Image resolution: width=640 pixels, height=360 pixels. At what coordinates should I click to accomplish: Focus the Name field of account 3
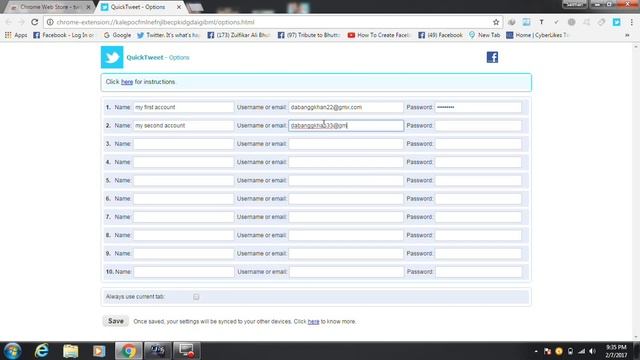click(x=184, y=144)
